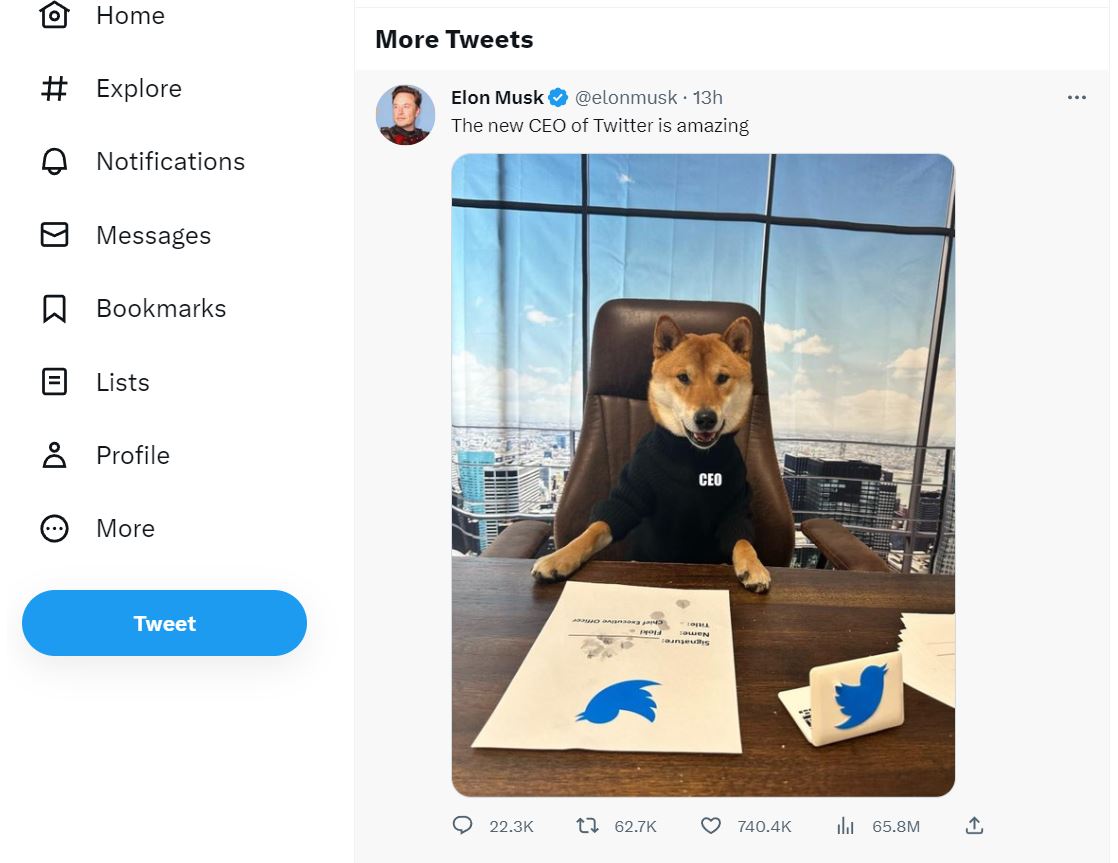Open the tweet's three-dot options menu
Viewport: 1118px width, 863px height.
(1077, 97)
